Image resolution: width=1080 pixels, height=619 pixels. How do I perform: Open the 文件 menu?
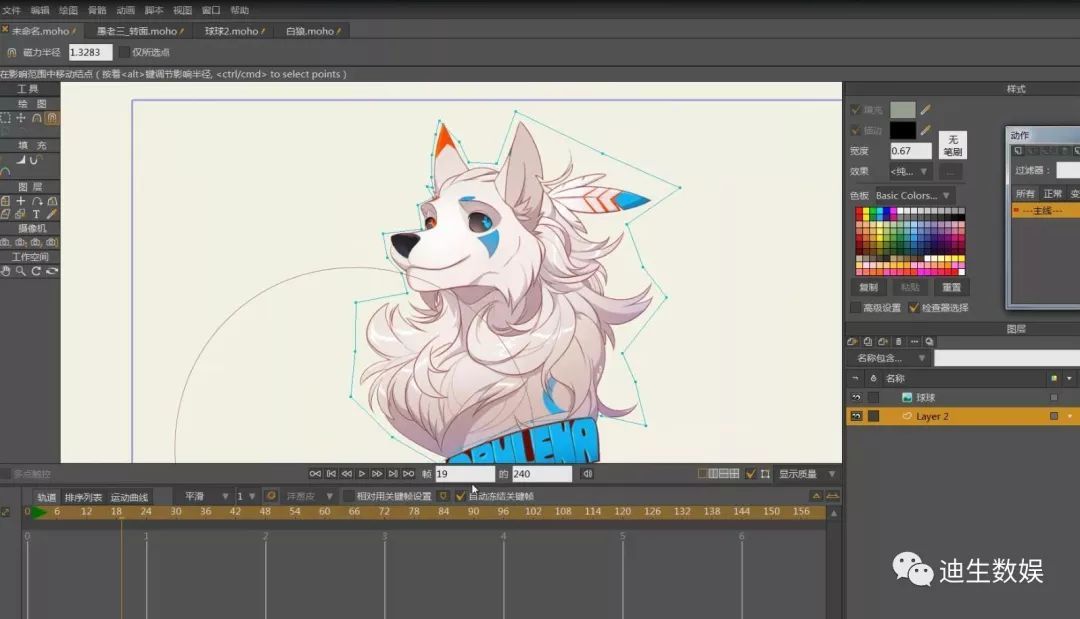pyautogui.click(x=11, y=10)
